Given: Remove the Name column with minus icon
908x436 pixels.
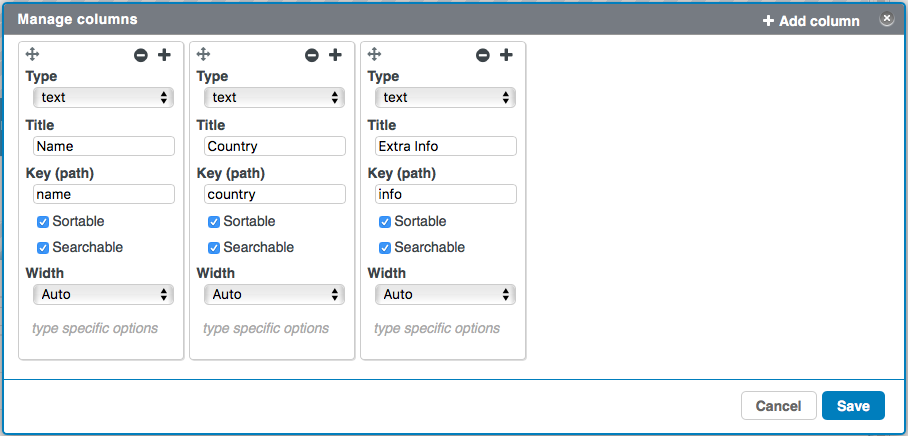Looking at the screenshot, I should (141, 56).
